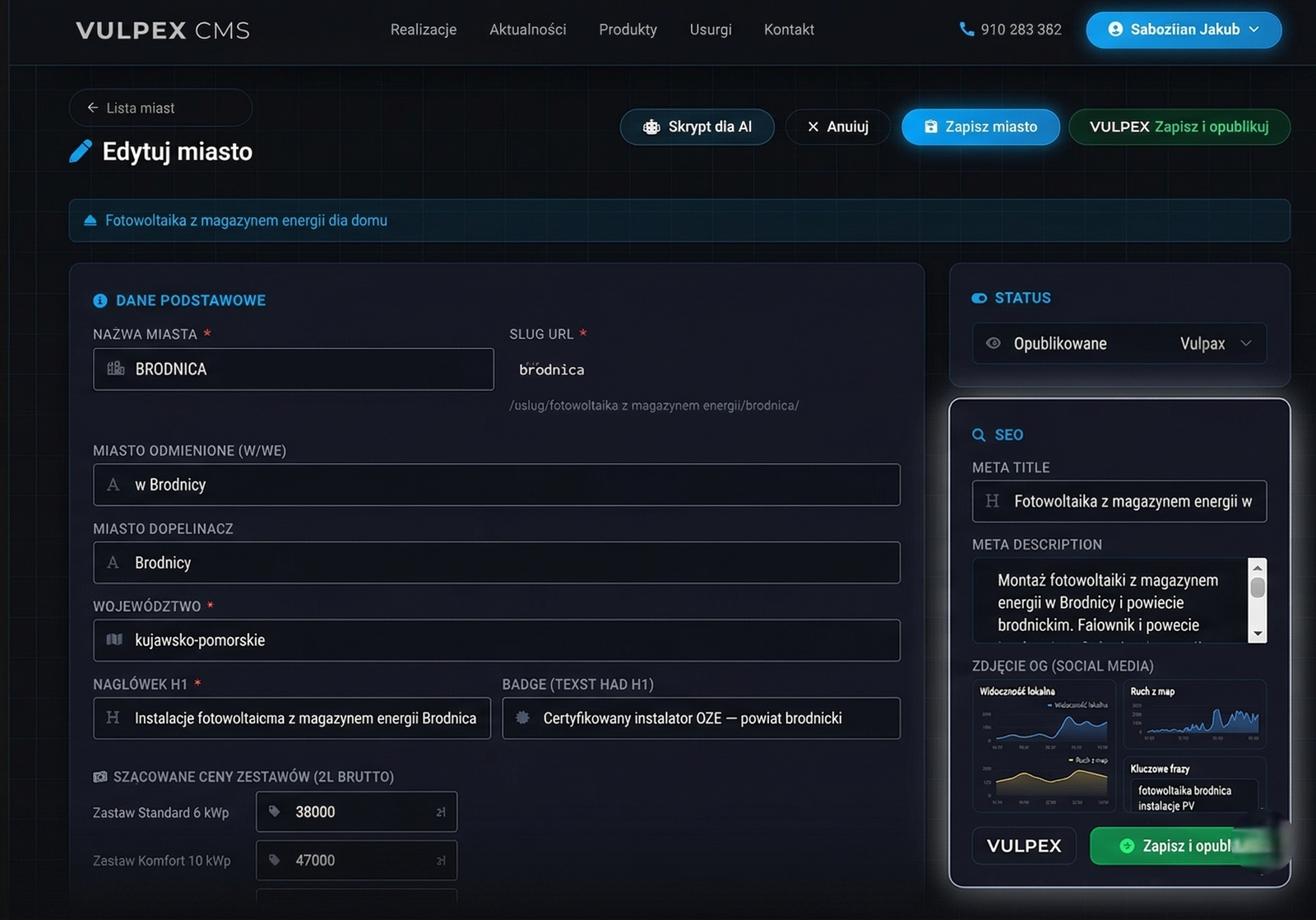Click the info icon beside Dane Podstawowe

pyautogui.click(x=100, y=301)
